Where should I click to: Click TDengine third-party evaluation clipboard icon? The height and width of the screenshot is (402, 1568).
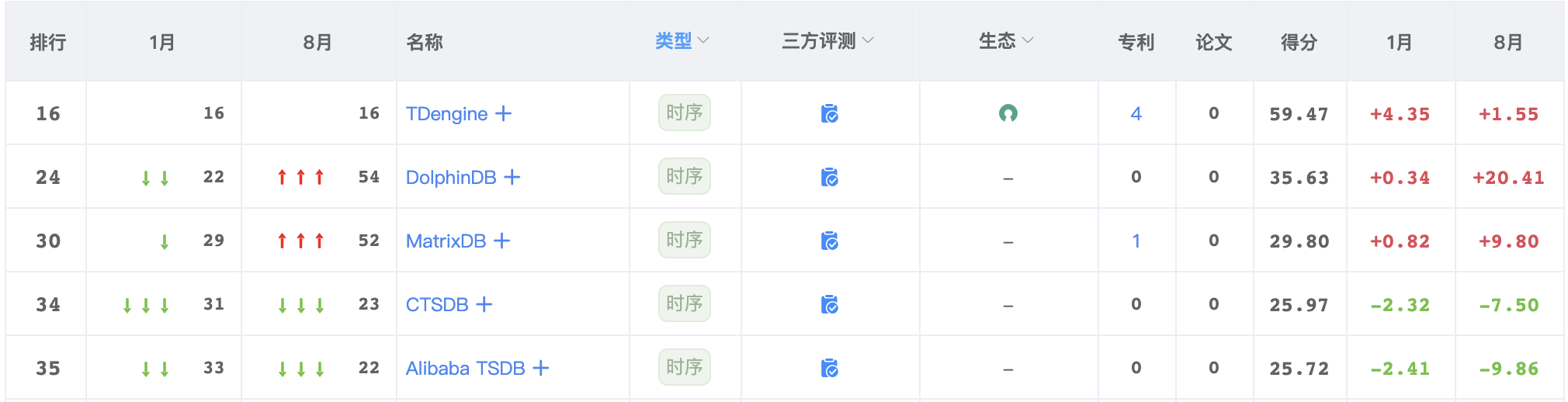click(x=830, y=114)
